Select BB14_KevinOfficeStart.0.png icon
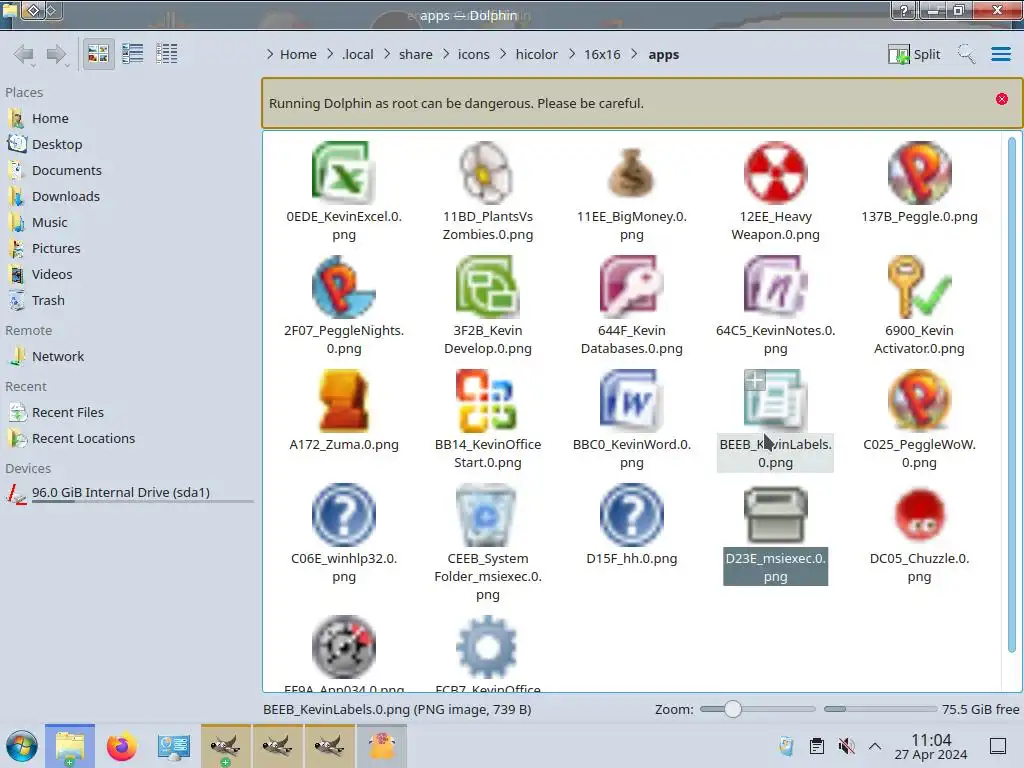 (x=487, y=400)
